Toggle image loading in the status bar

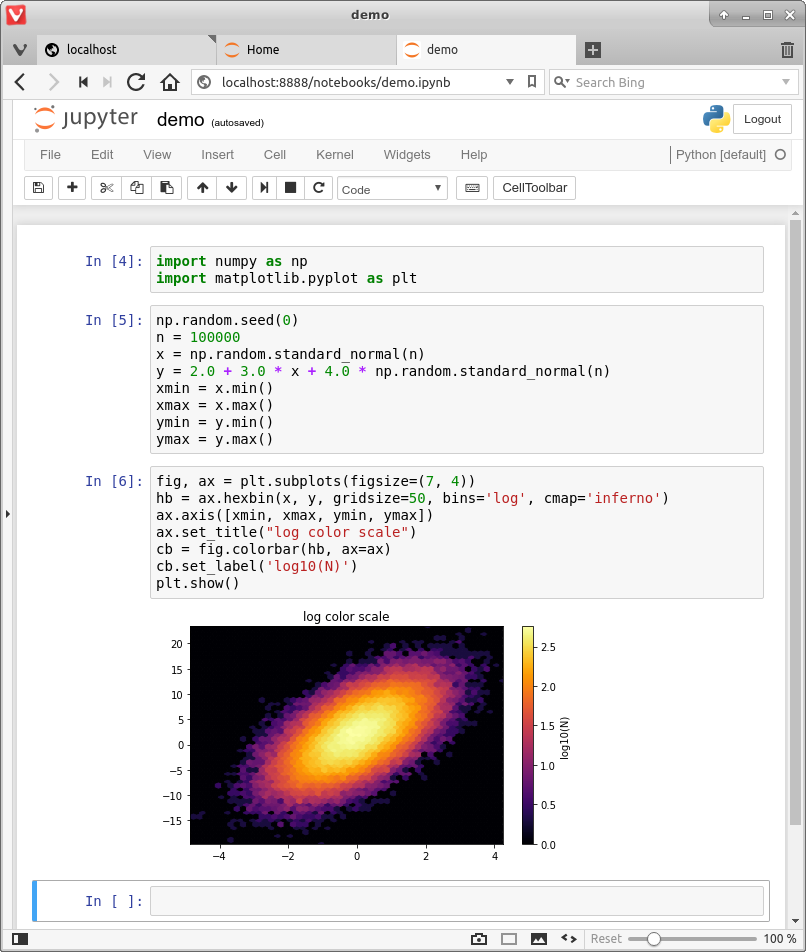coord(539,939)
